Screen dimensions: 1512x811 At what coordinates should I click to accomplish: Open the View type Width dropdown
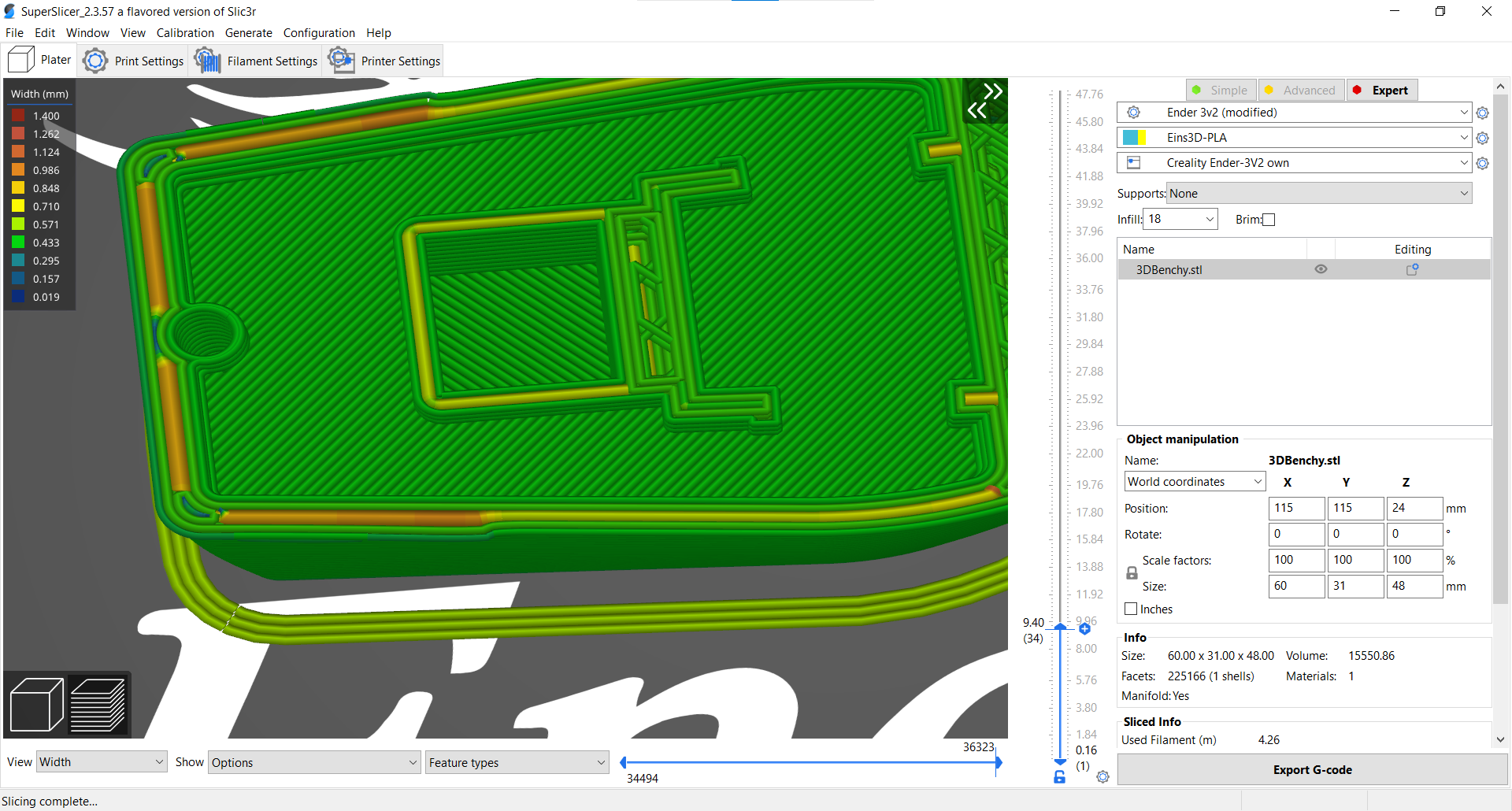[x=102, y=761]
